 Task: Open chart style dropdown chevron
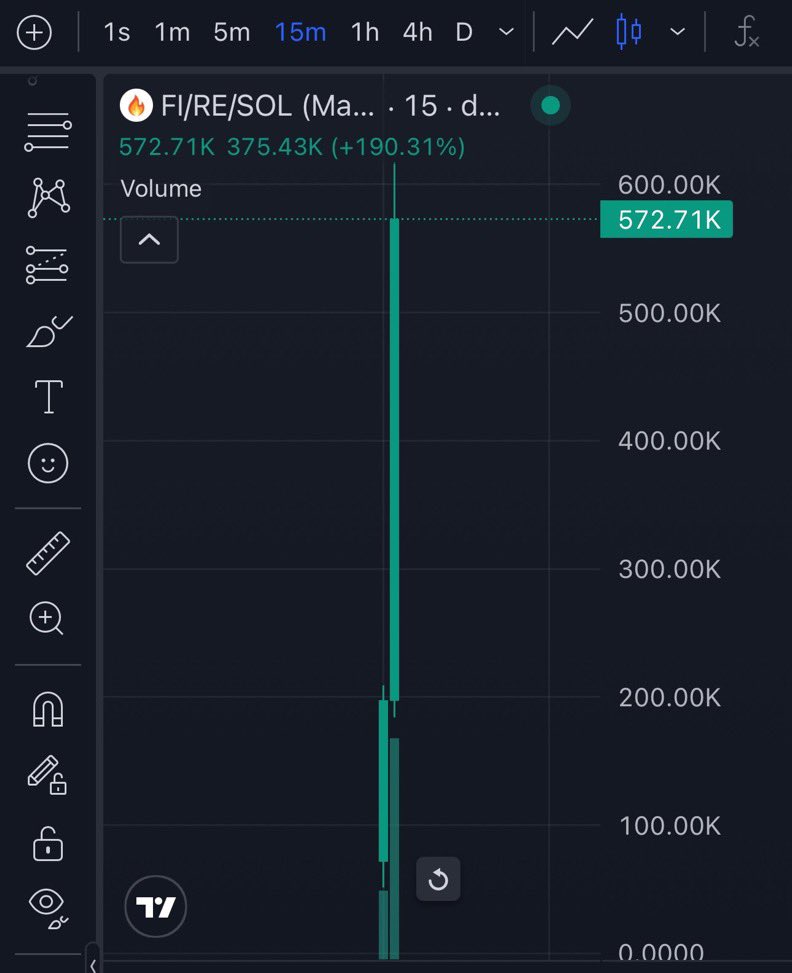pyautogui.click(x=678, y=32)
